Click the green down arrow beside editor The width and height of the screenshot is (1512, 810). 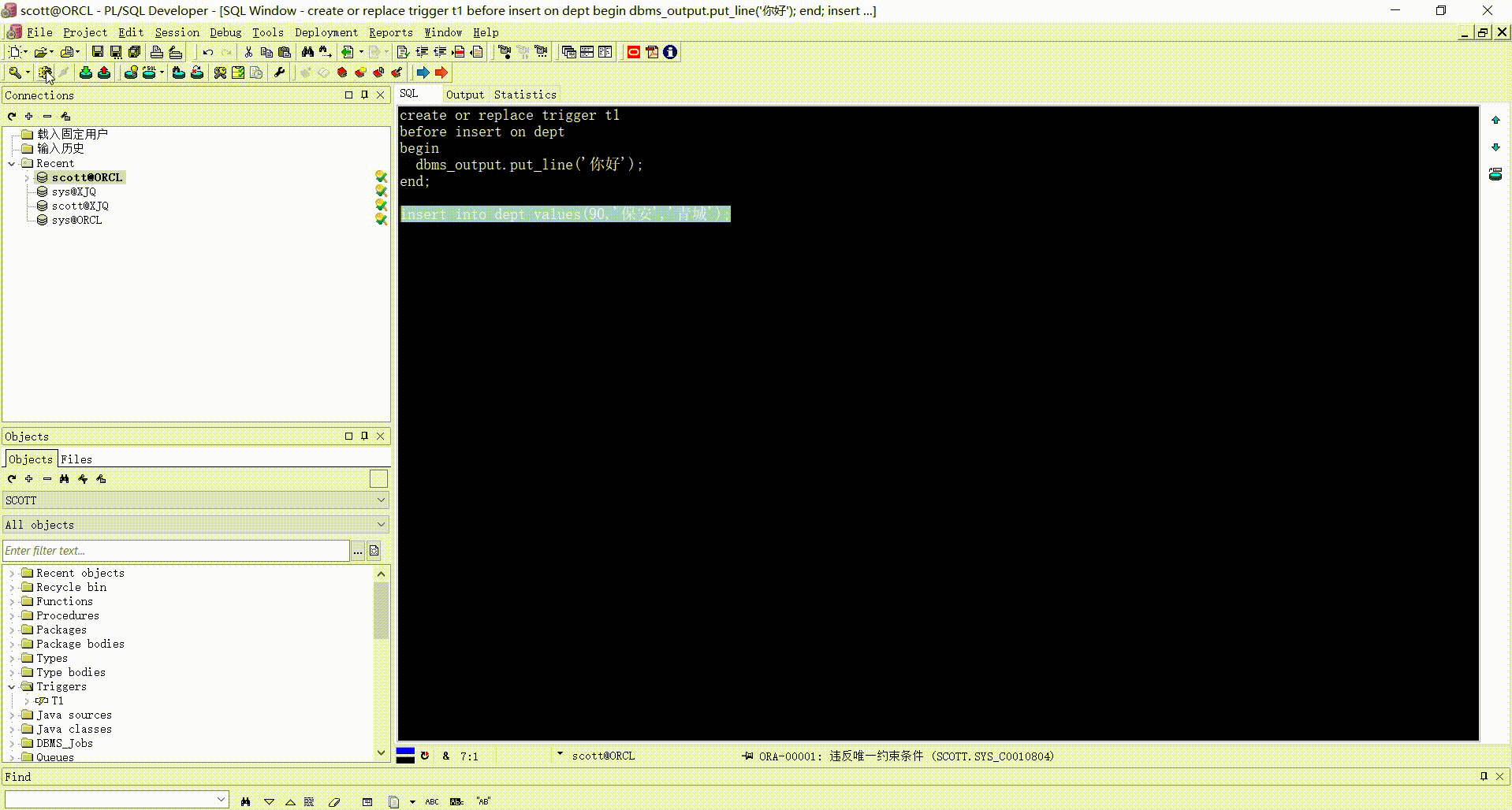(x=1495, y=147)
